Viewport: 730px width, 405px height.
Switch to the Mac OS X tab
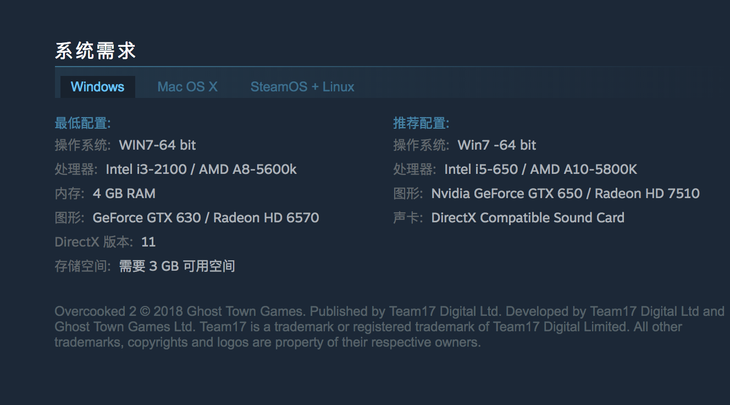187,87
